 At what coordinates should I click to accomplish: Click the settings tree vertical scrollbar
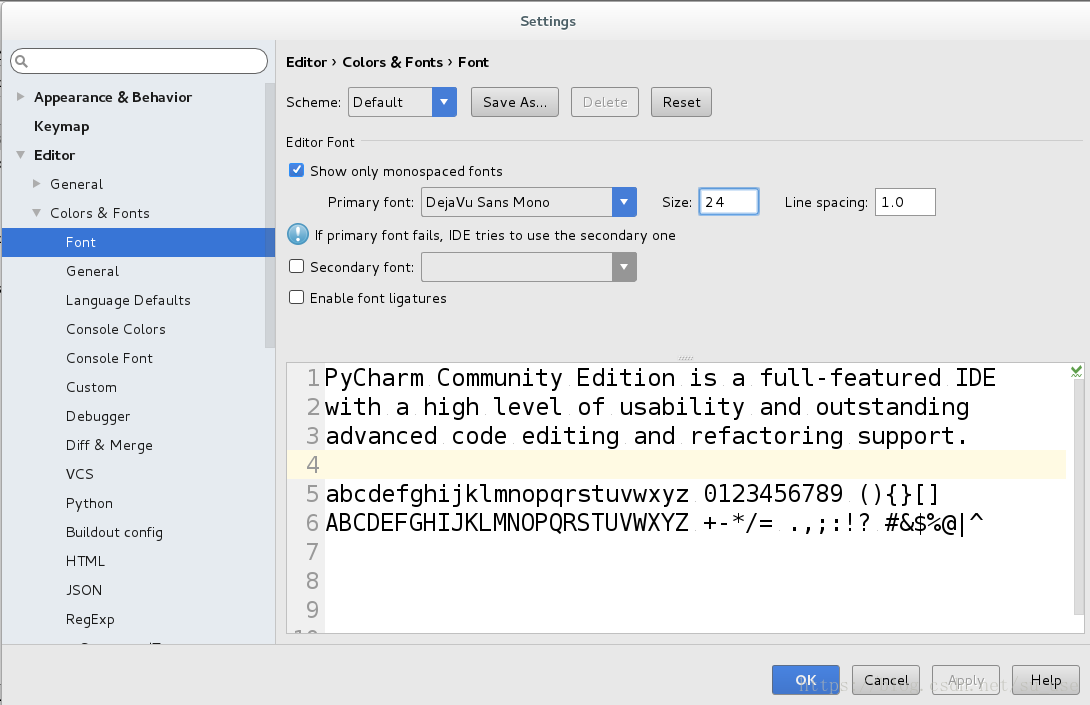click(x=270, y=215)
